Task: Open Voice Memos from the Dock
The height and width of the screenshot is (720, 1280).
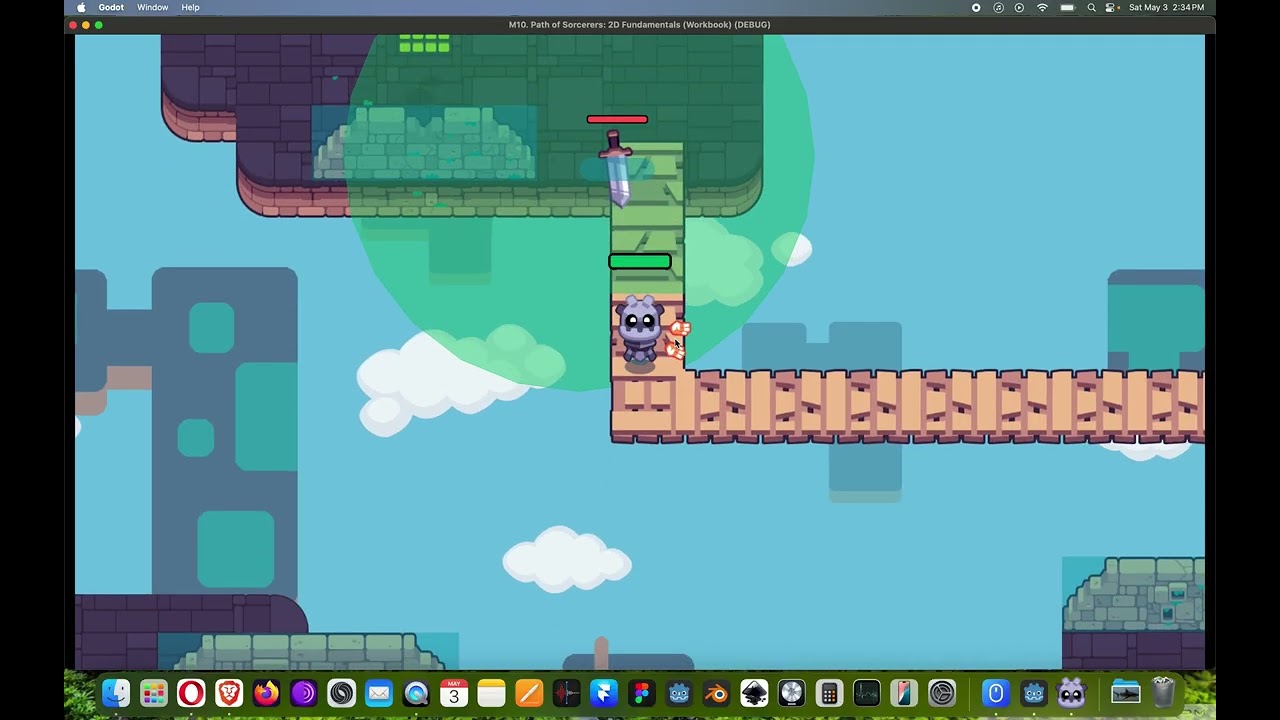Action: [x=566, y=693]
